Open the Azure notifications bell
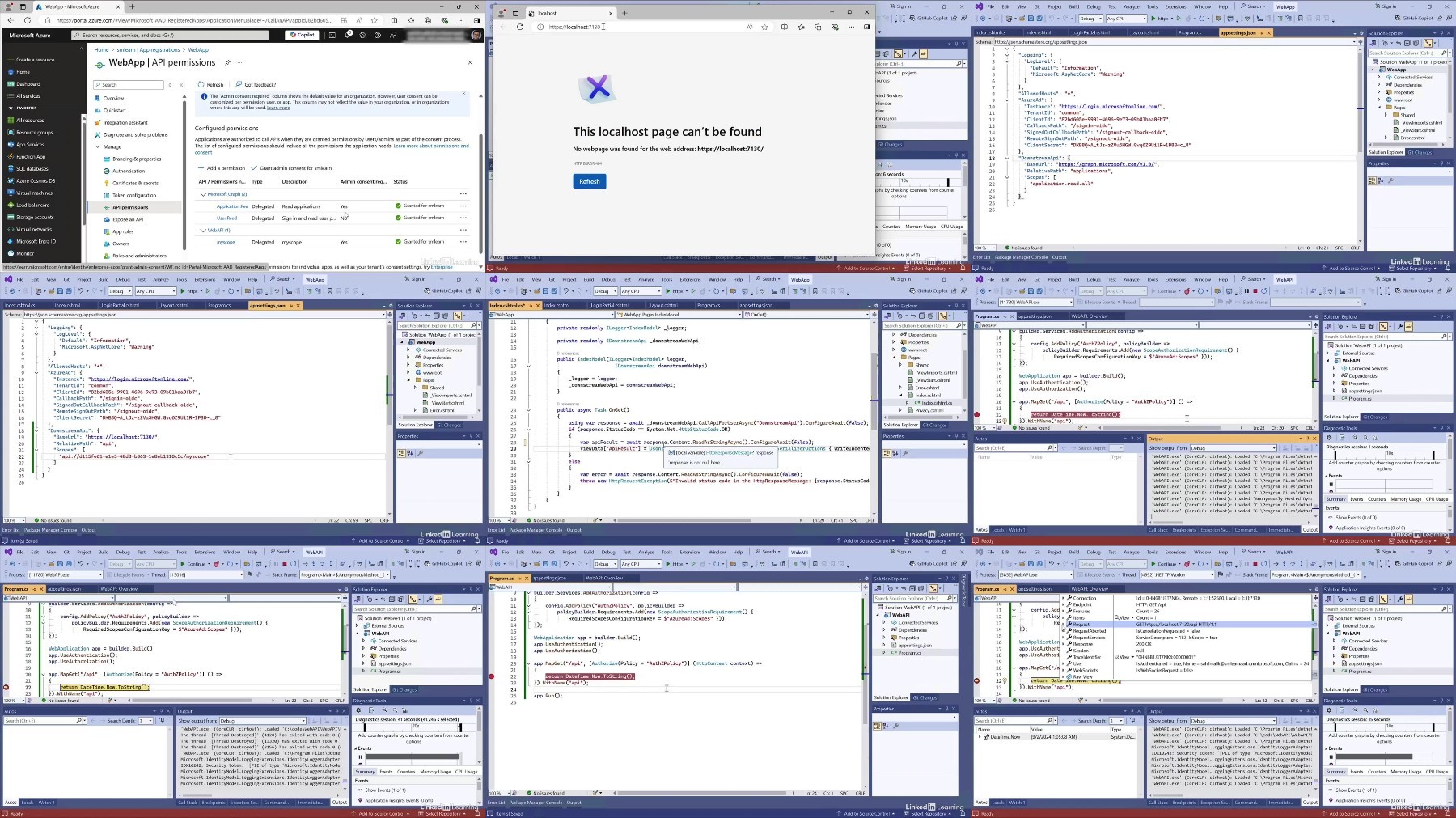The image size is (1456, 818). point(348,35)
